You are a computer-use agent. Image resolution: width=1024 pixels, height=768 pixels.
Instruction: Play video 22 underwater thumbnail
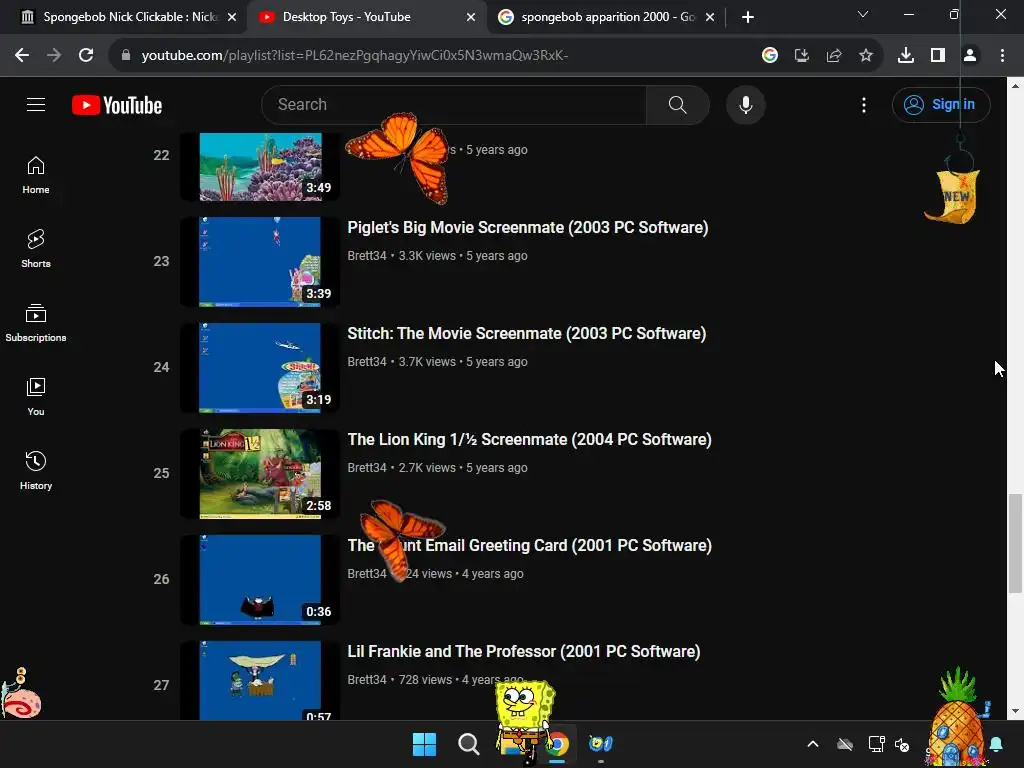[261, 167]
